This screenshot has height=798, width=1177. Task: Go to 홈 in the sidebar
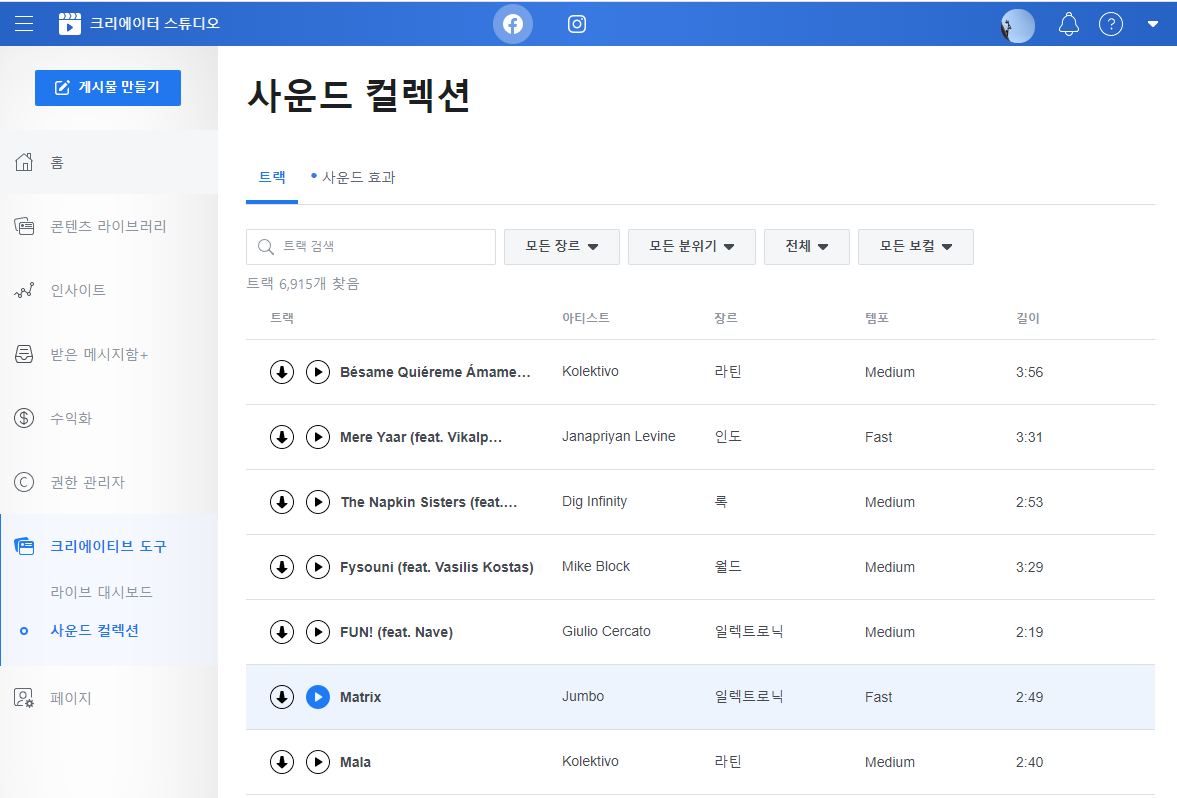[109, 162]
